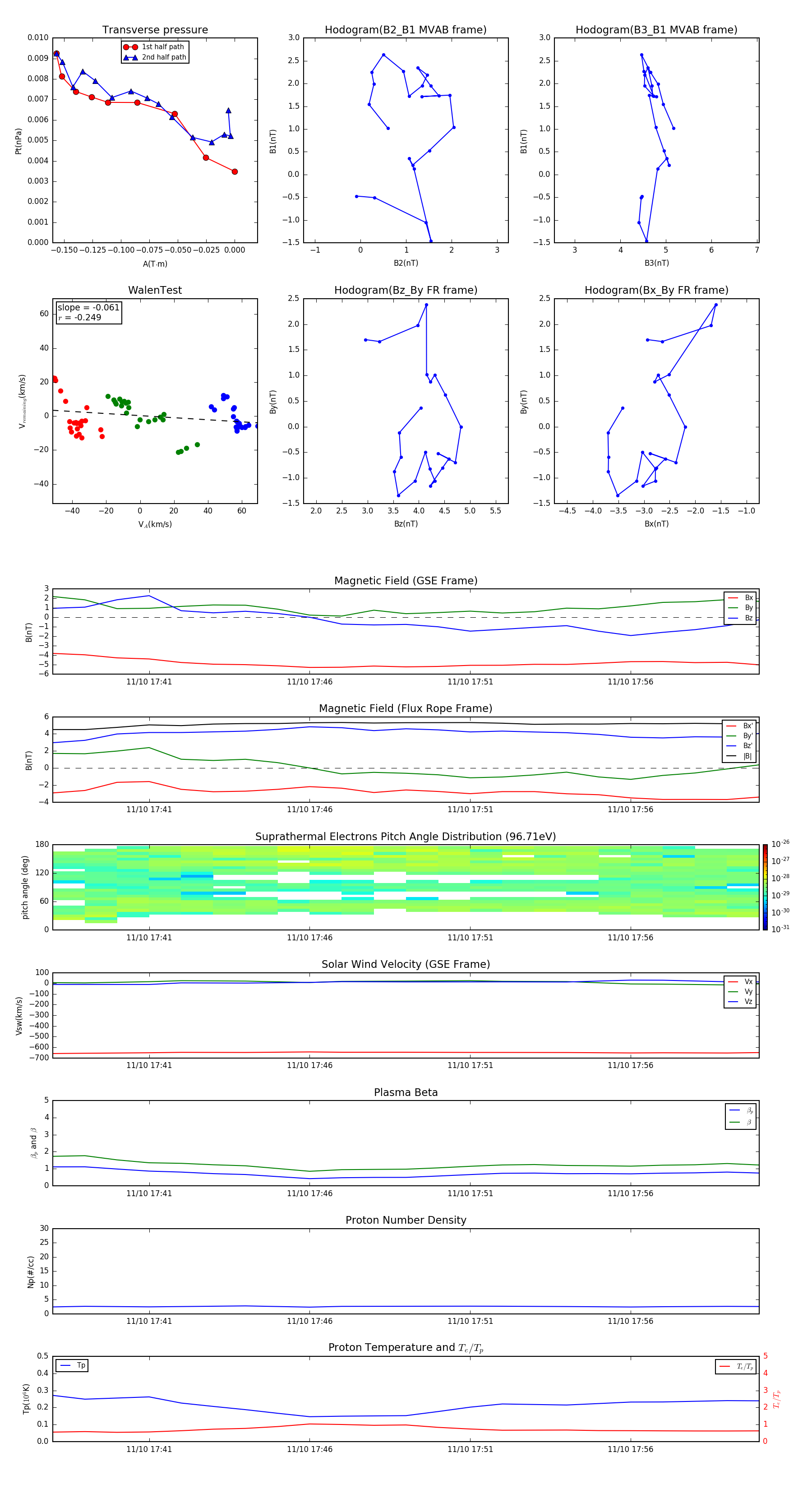
Task: Click the "V_A(km/s)" x-axis label
Action: coord(155,524)
